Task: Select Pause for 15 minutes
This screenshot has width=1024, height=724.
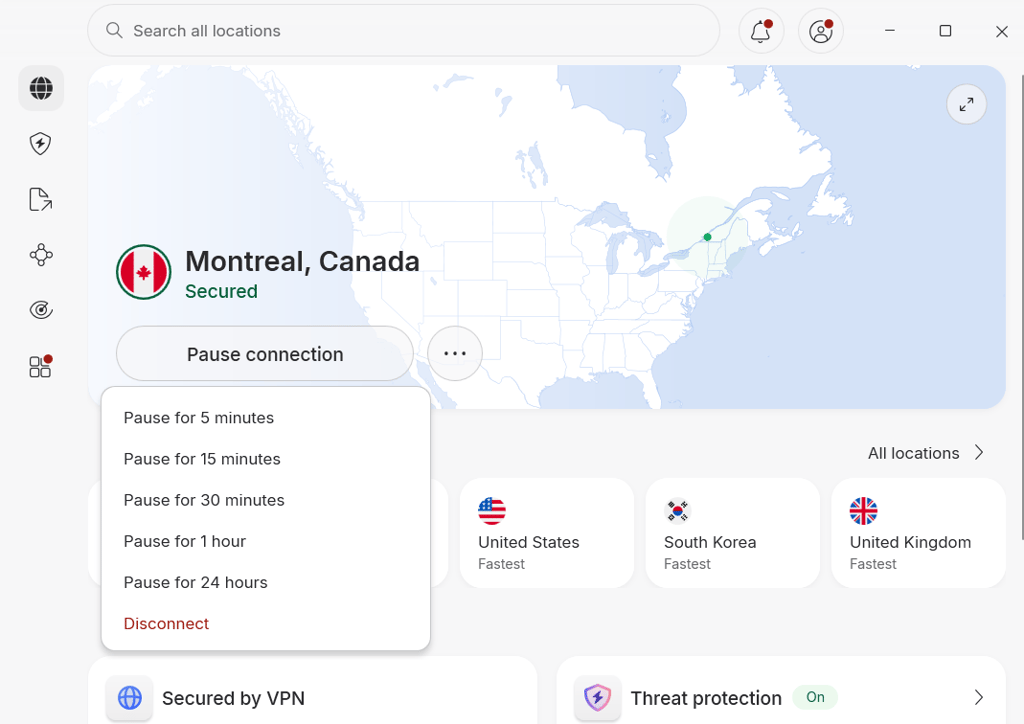Action: 266,459
